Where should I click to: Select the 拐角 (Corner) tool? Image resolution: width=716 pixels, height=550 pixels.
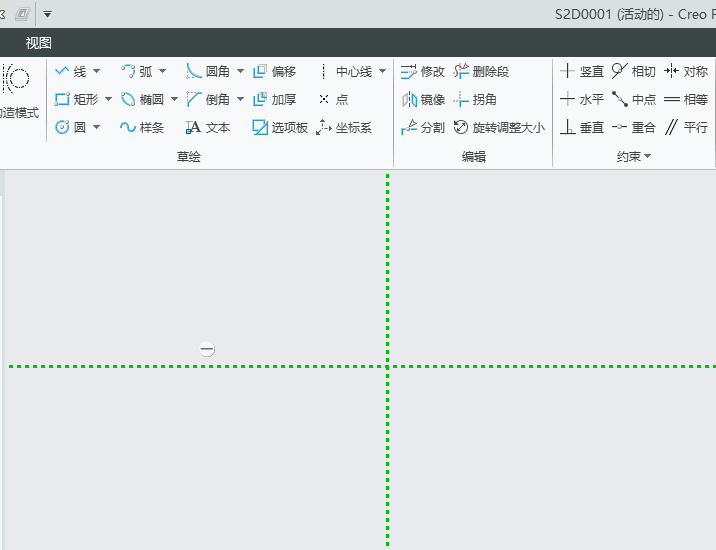click(475, 99)
